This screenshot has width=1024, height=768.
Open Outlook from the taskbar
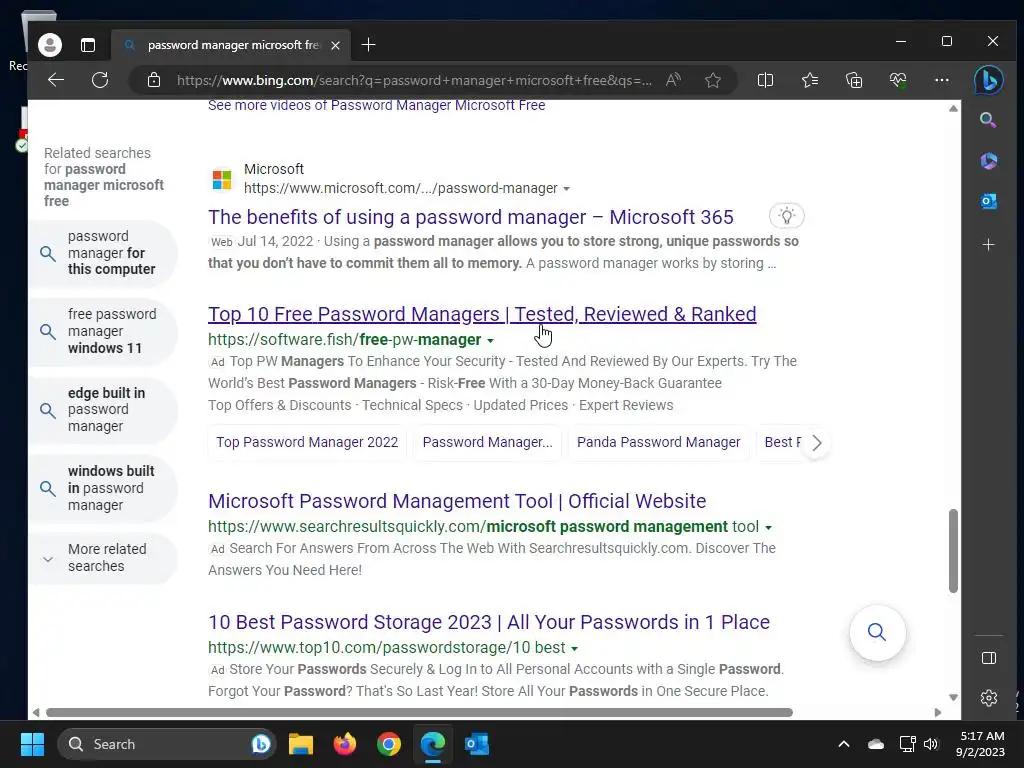pos(477,744)
